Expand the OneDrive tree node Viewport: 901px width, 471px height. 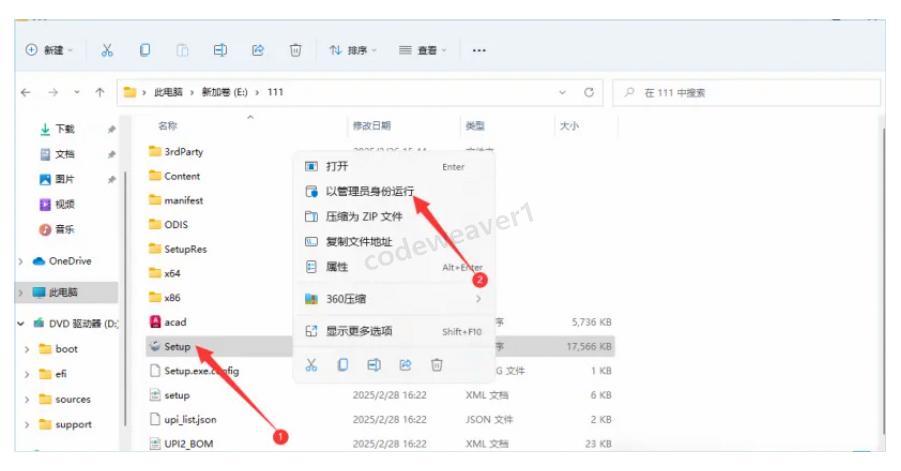[21, 261]
